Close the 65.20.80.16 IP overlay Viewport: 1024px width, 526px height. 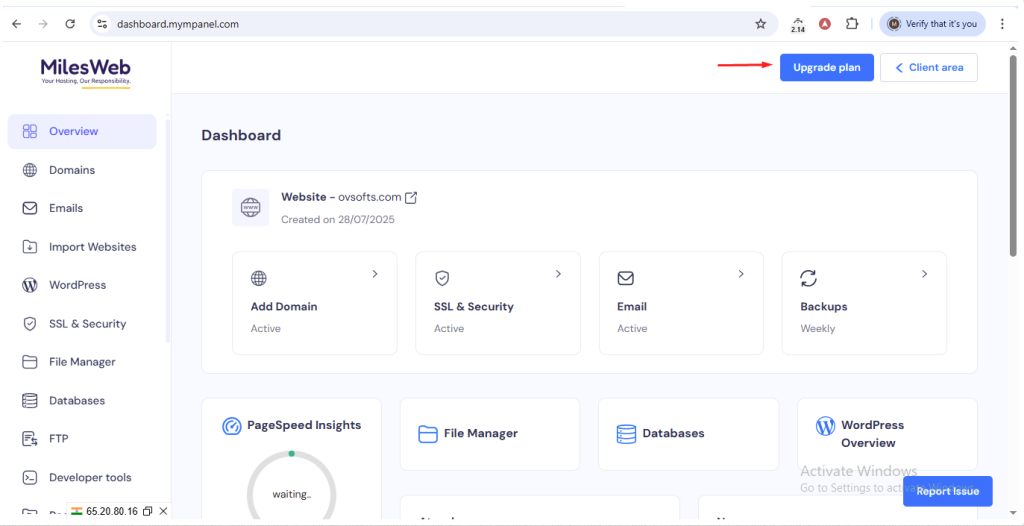[x=163, y=511]
